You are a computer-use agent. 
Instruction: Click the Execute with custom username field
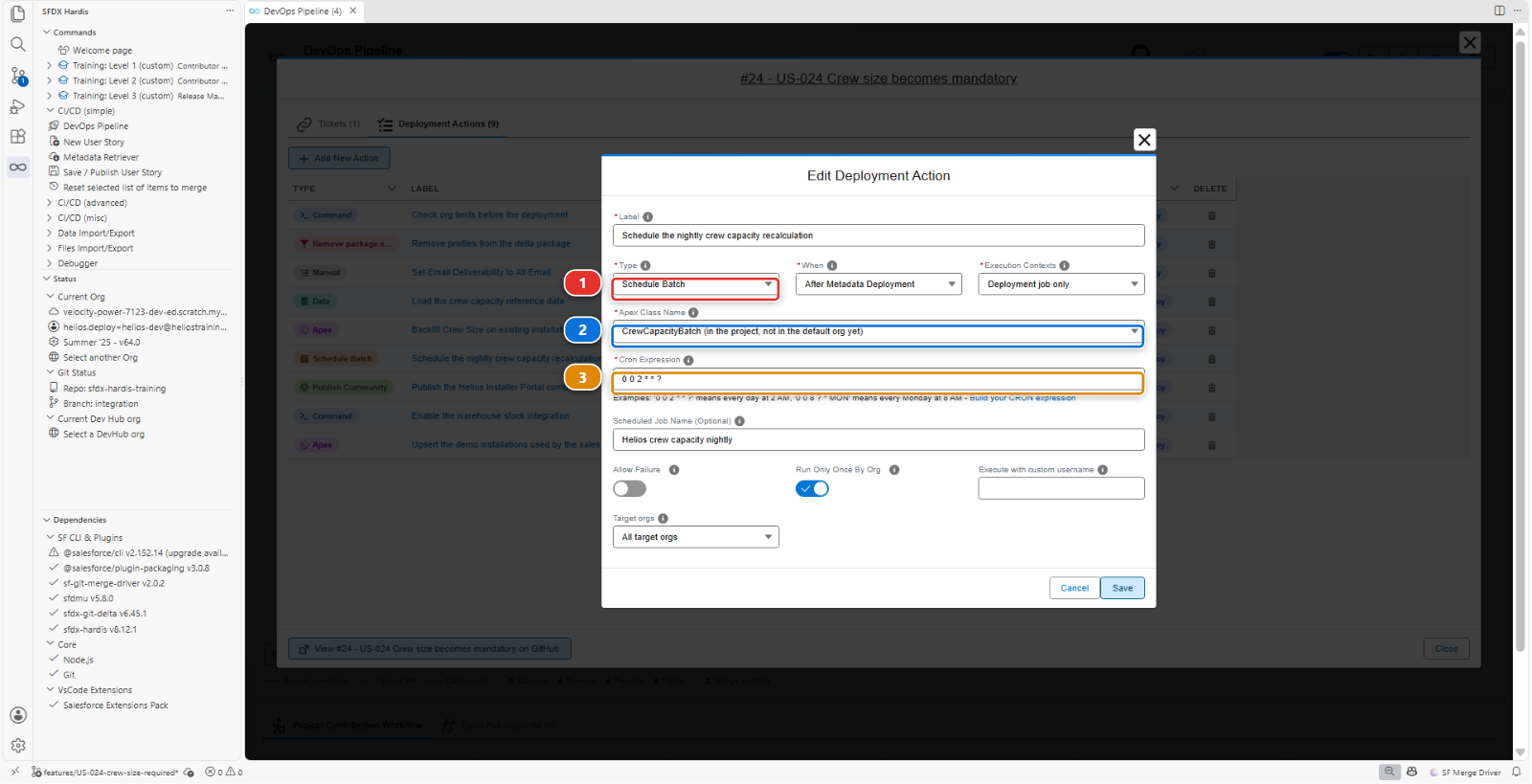[x=1061, y=489]
